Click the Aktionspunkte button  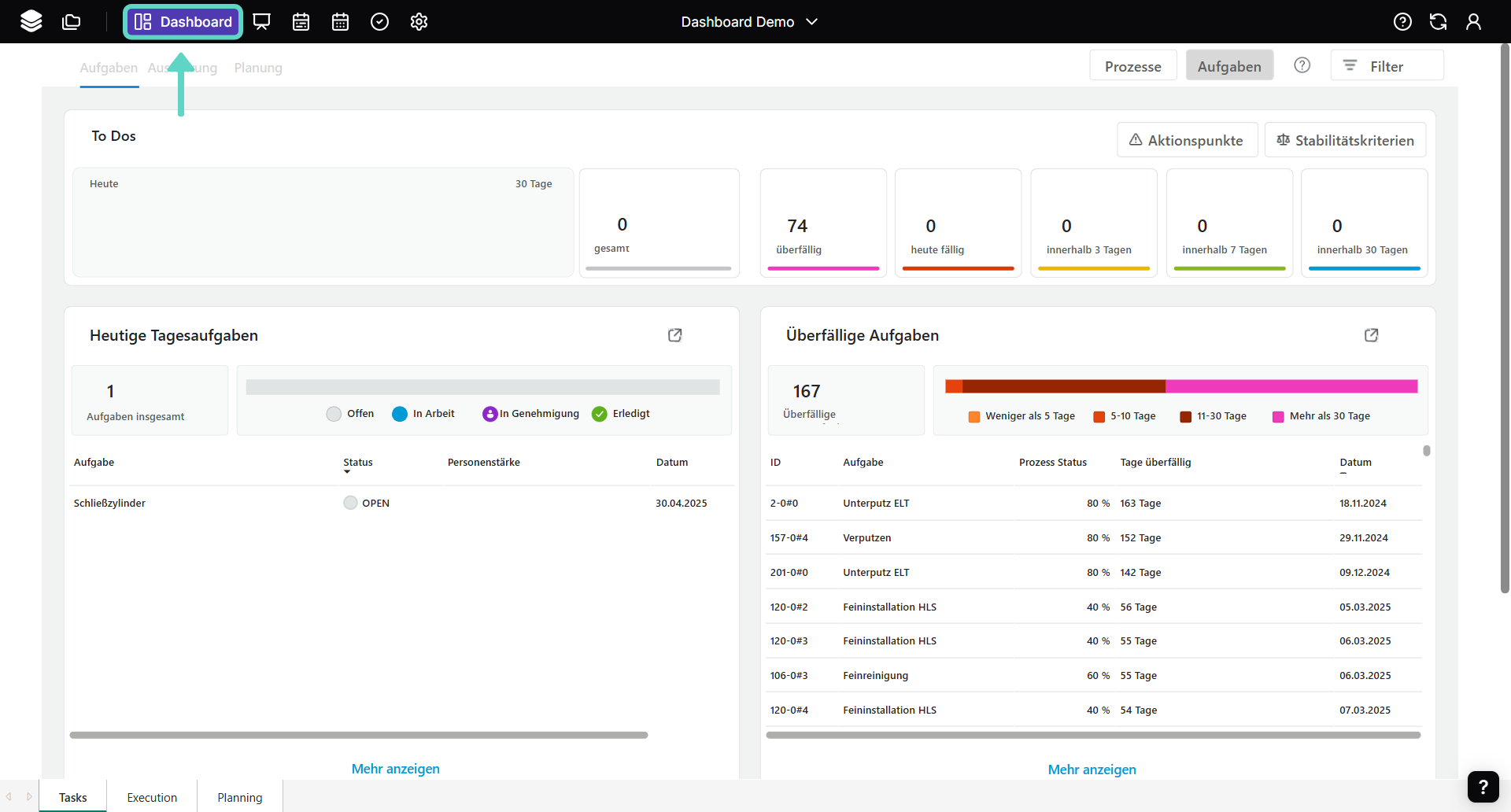pyautogui.click(x=1187, y=140)
